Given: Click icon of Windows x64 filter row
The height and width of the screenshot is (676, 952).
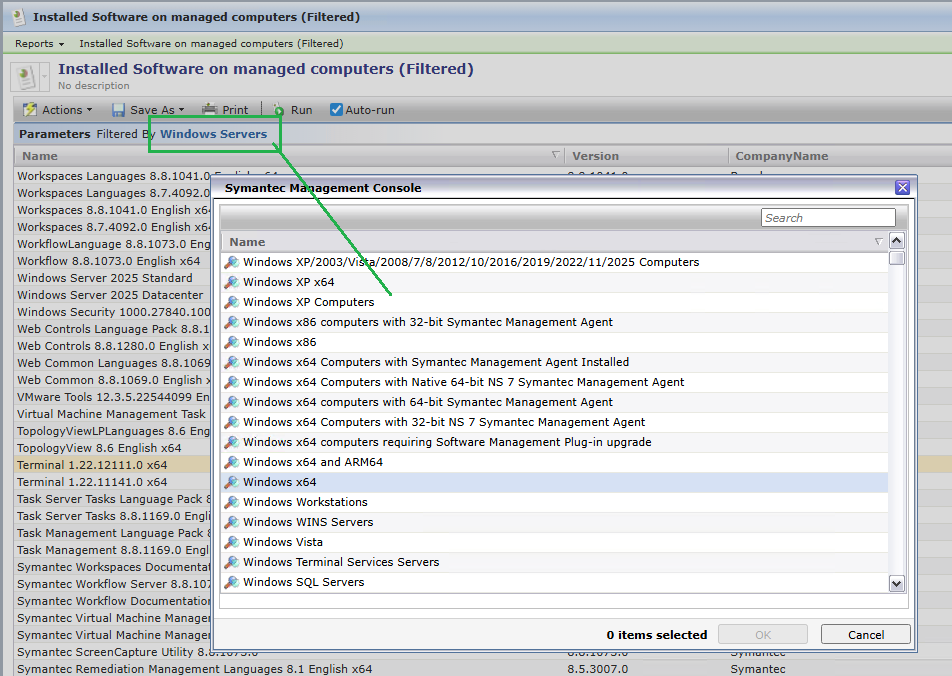Looking at the screenshot, I should point(231,482).
